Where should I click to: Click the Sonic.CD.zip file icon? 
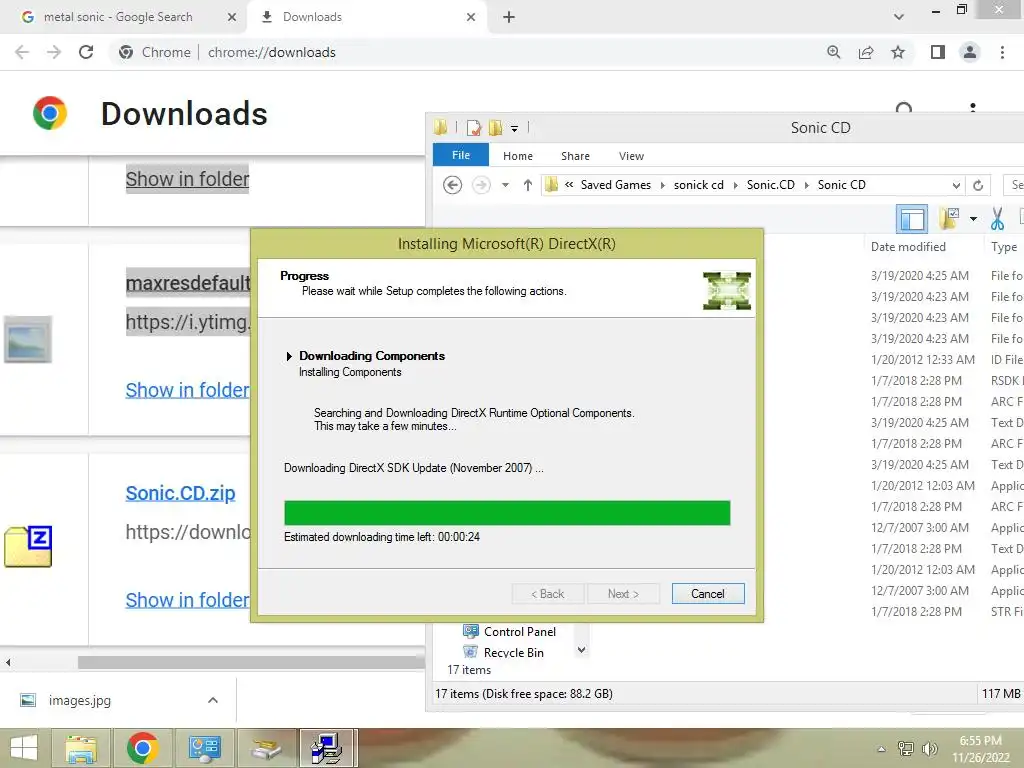pyautogui.click(x=28, y=547)
